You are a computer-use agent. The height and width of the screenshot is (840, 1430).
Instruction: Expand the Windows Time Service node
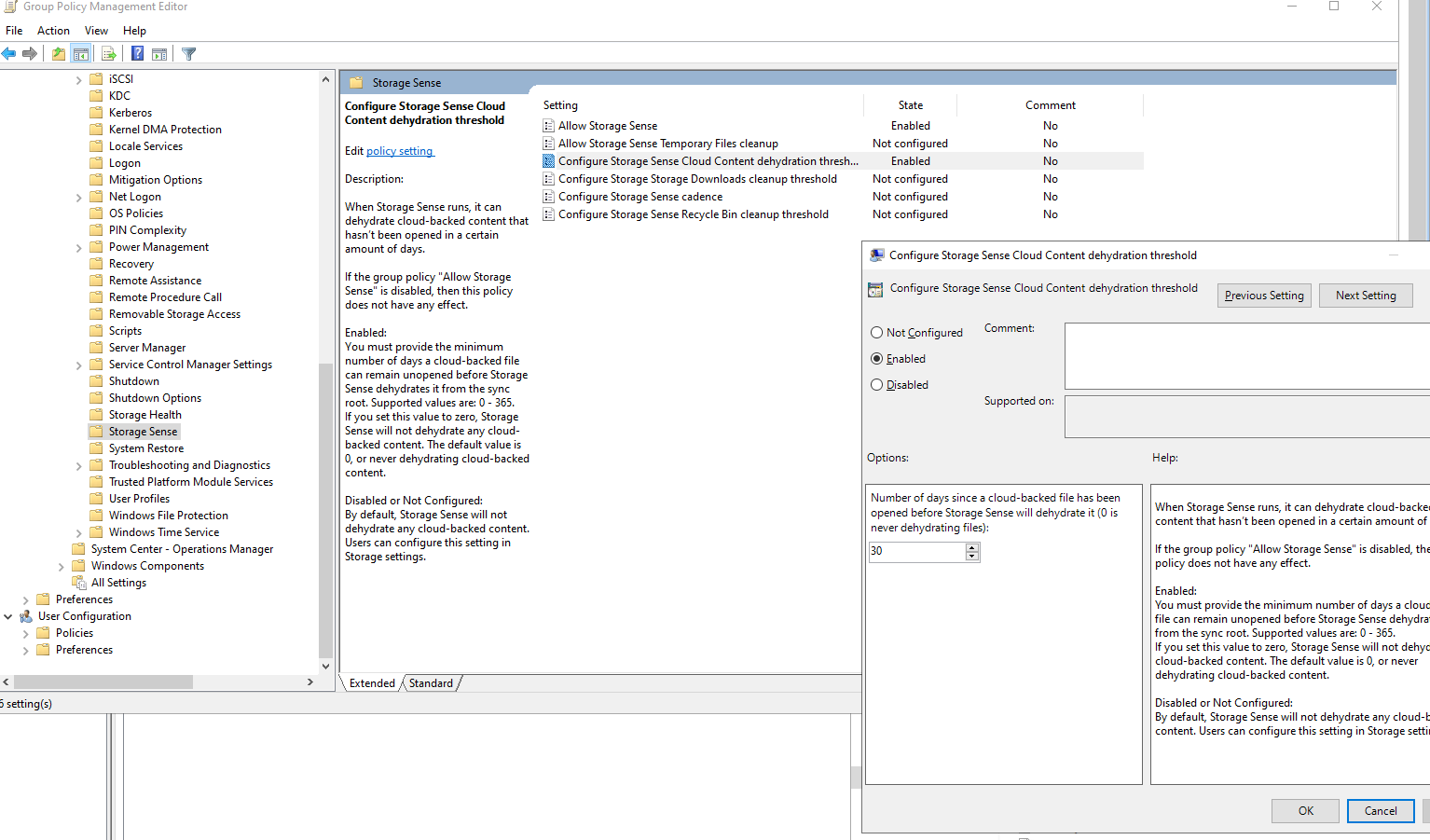pos(78,533)
